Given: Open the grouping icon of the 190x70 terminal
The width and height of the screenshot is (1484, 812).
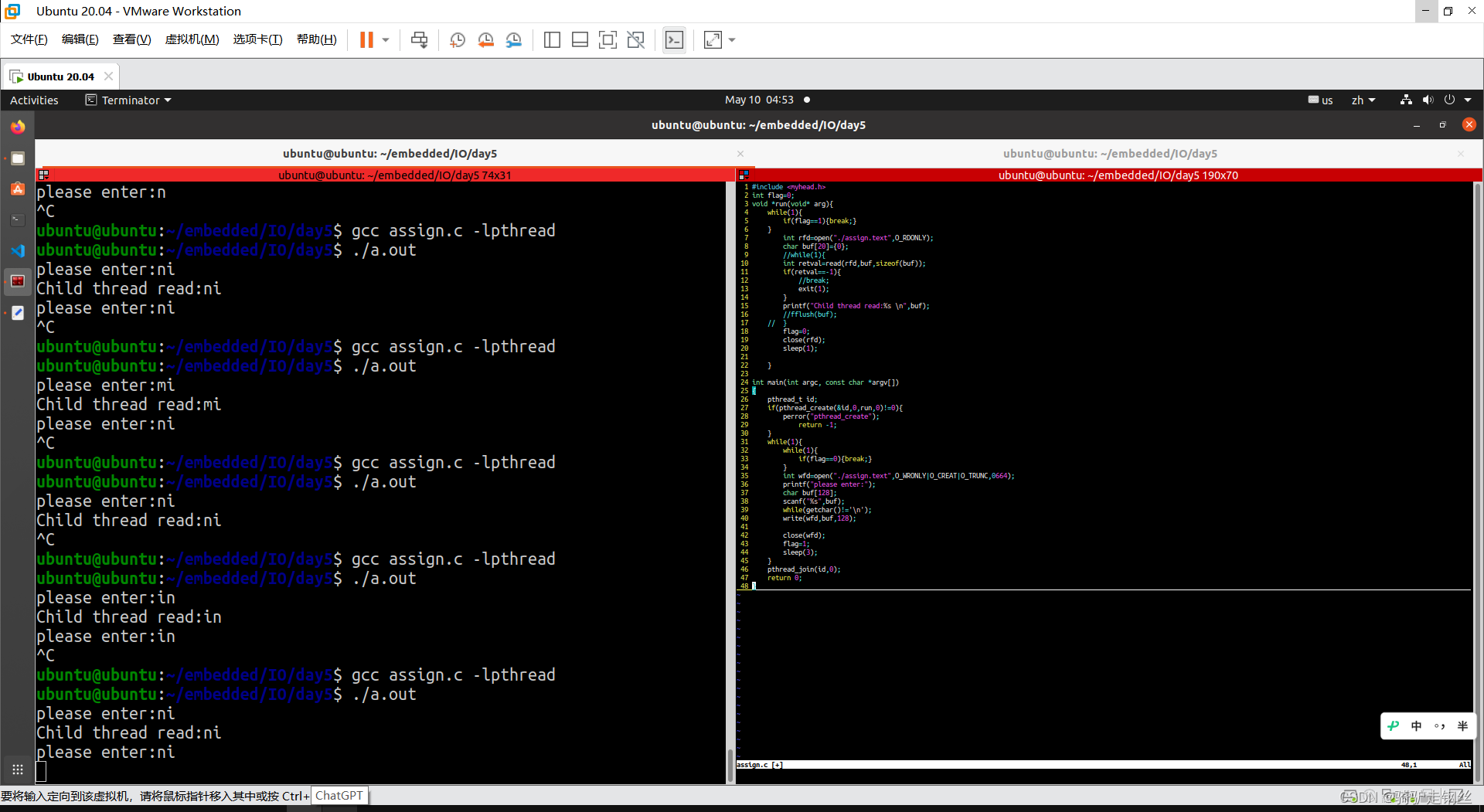Looking at the screenshot, I should 744,175.
